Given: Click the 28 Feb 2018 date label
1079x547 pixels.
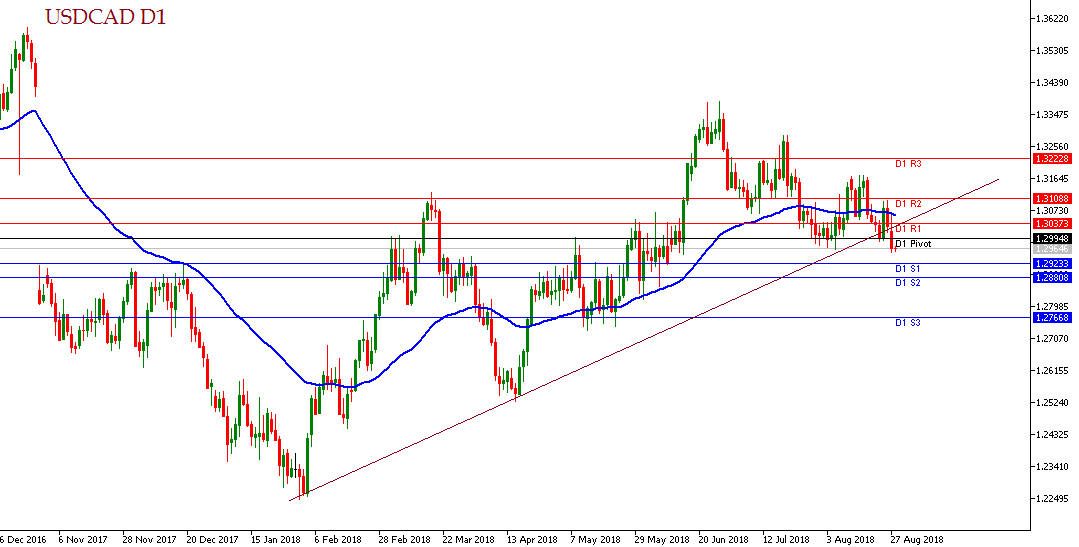Looking at the screenshot, I should (405, 539).
